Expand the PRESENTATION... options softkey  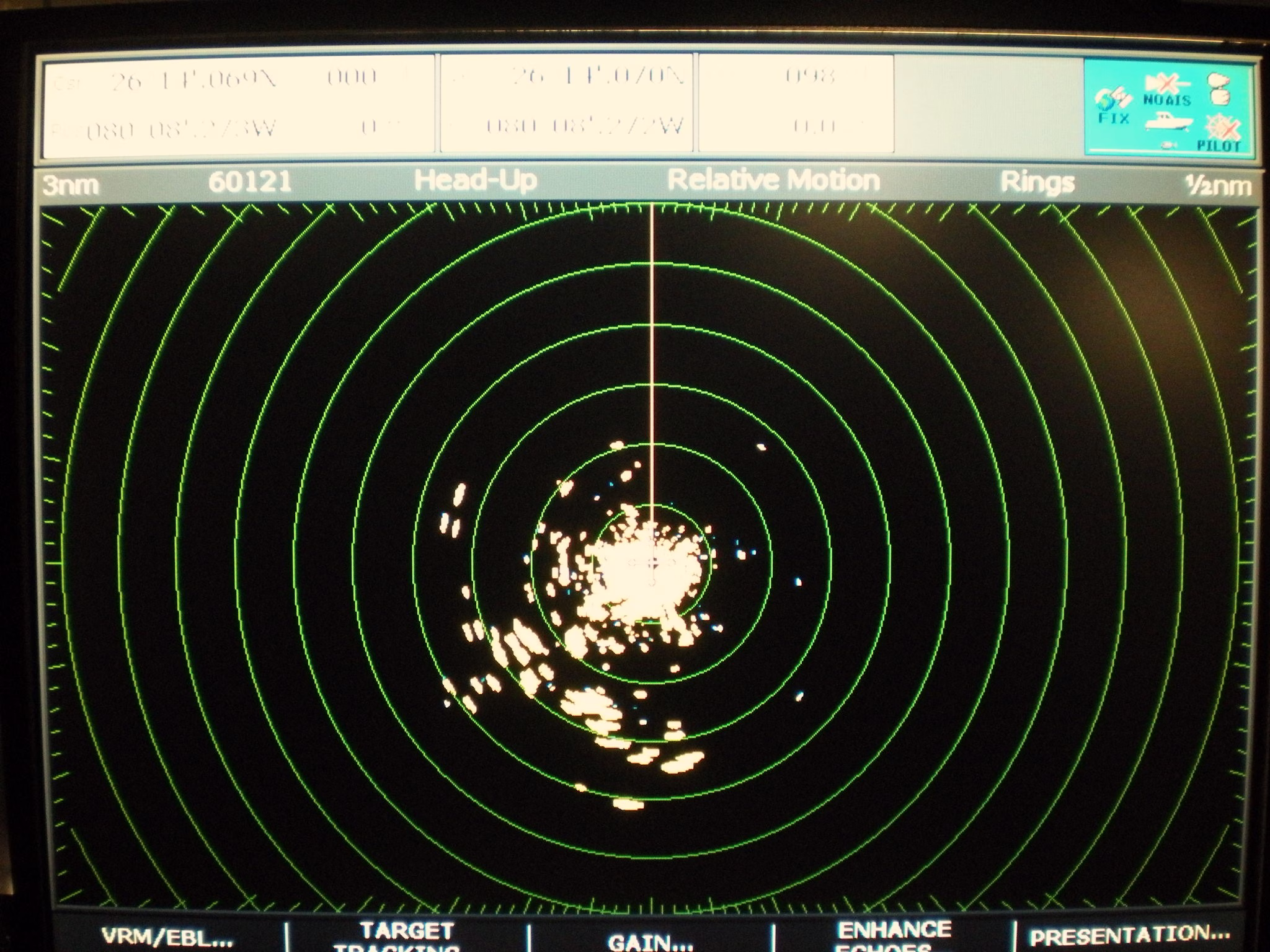pyautogui.click(x=1130, y=935)
